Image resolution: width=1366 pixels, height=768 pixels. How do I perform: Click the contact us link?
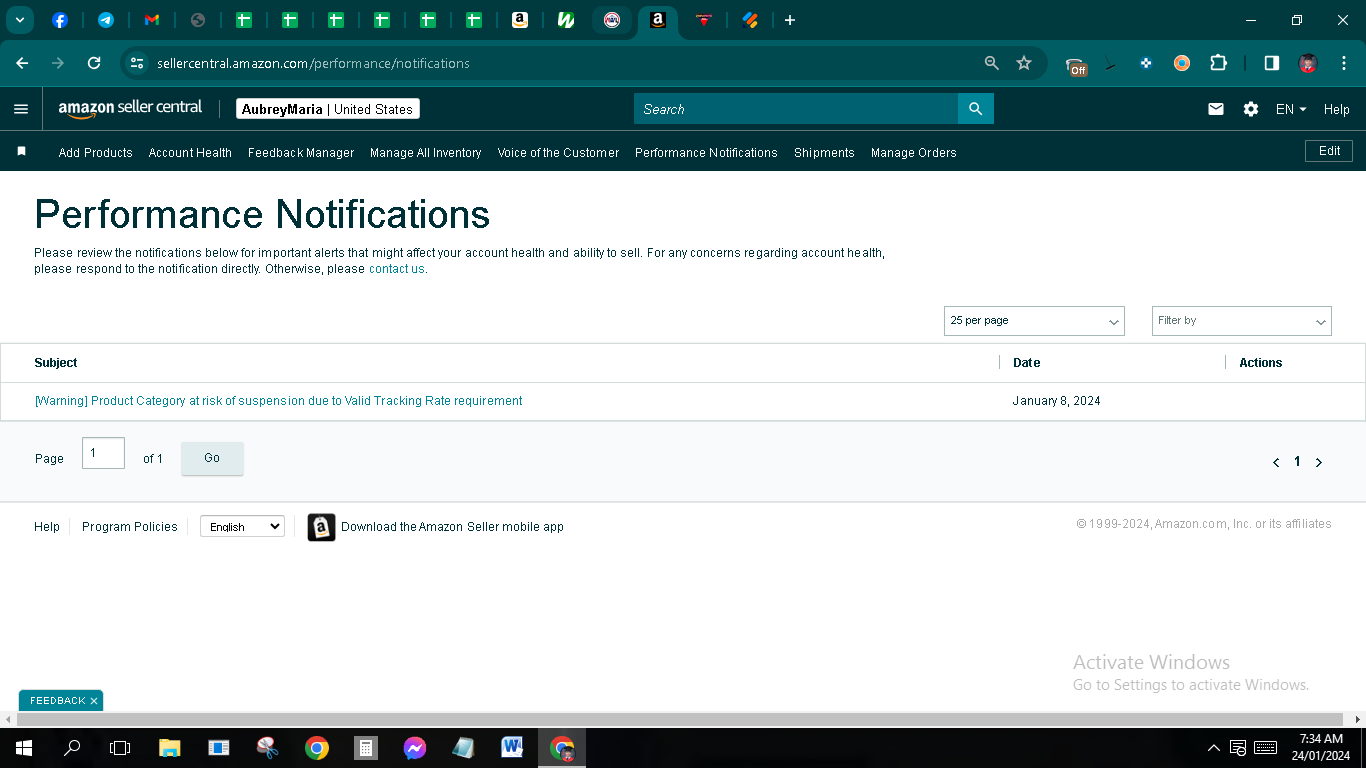point(397,269)
